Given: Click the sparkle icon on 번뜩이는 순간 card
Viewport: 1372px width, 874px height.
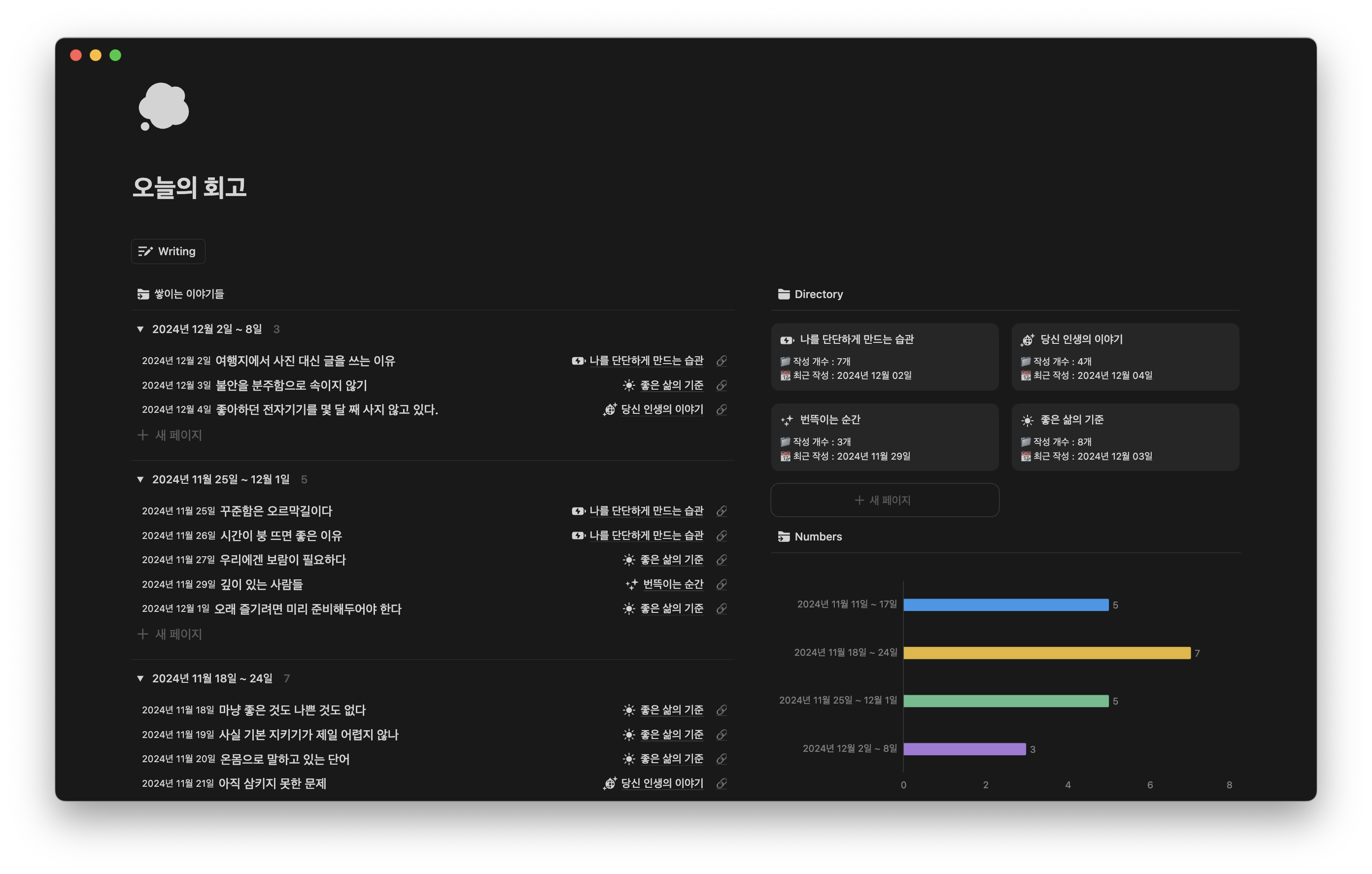Looking at the screenshot, I should 787,420.
